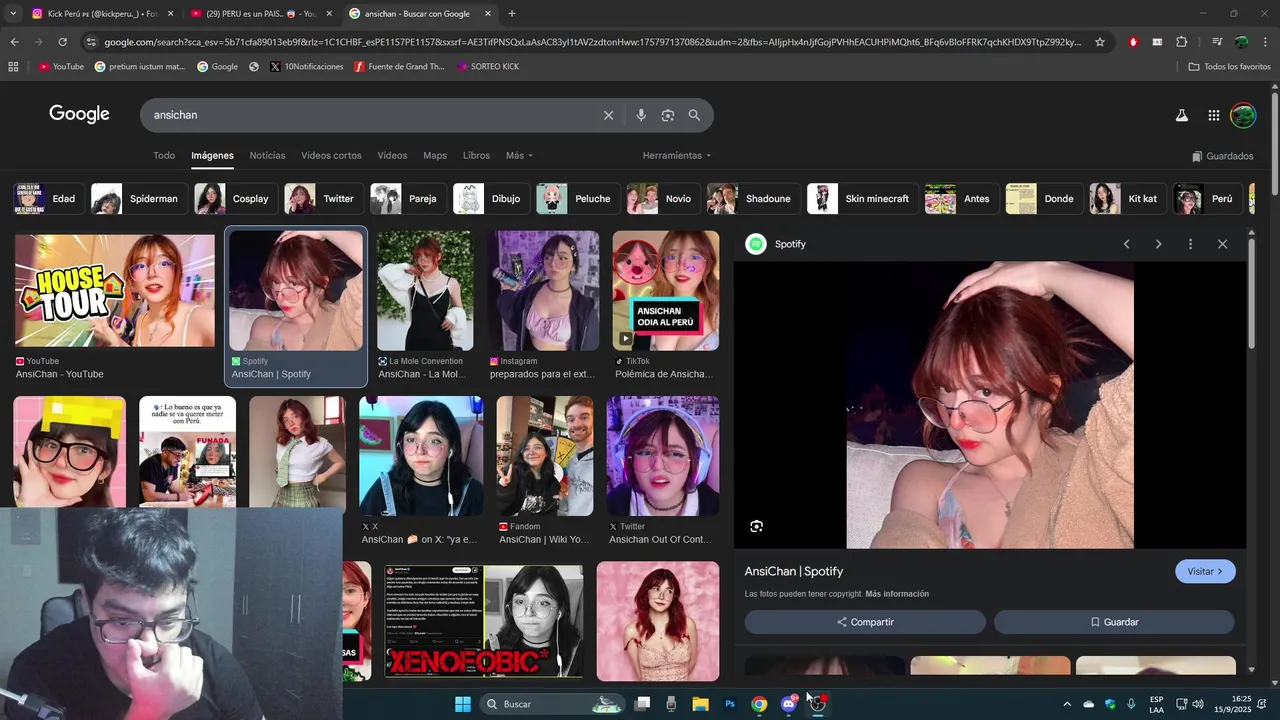The height and width of the screenshot is (720, 1280).
Task: Open Guardados saved items link
Action: 1223,156
